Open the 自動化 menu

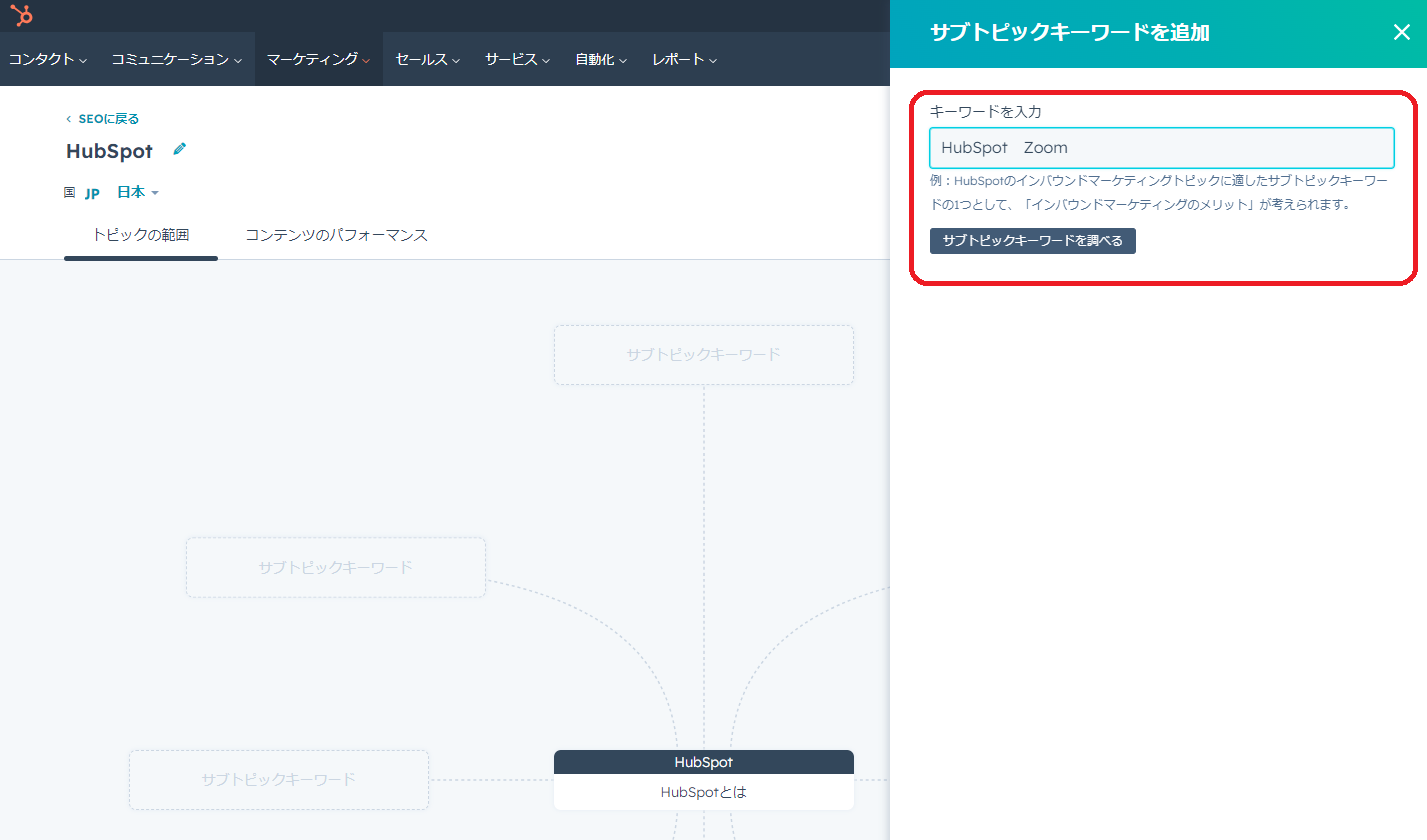[x=601, y=59]
